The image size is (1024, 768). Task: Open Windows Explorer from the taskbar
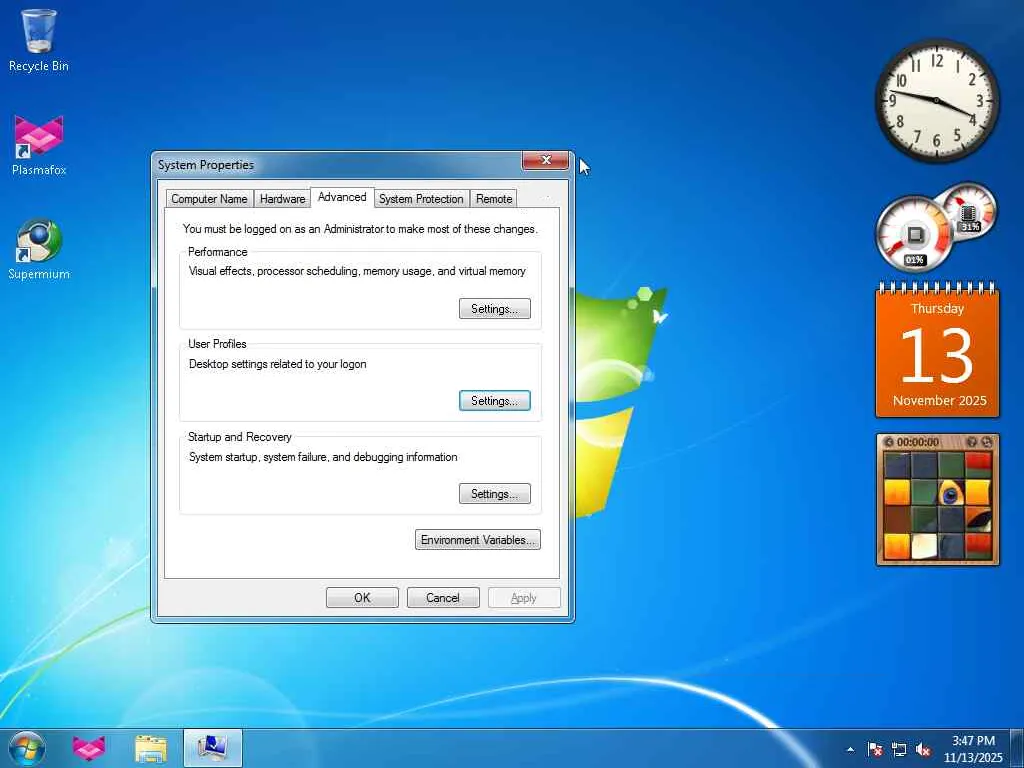click(151, 748)
